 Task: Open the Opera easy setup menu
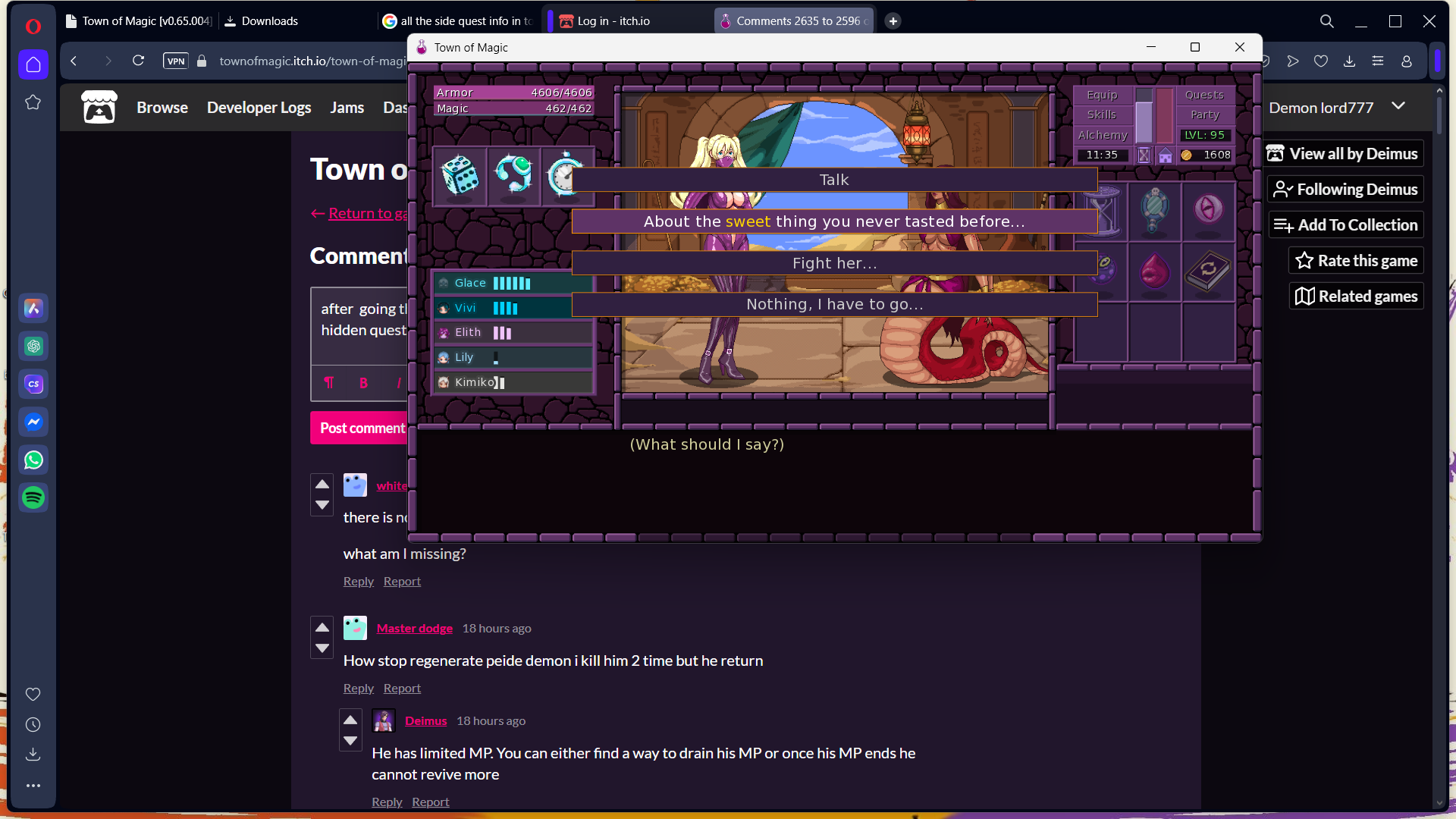pos(1377,61)
